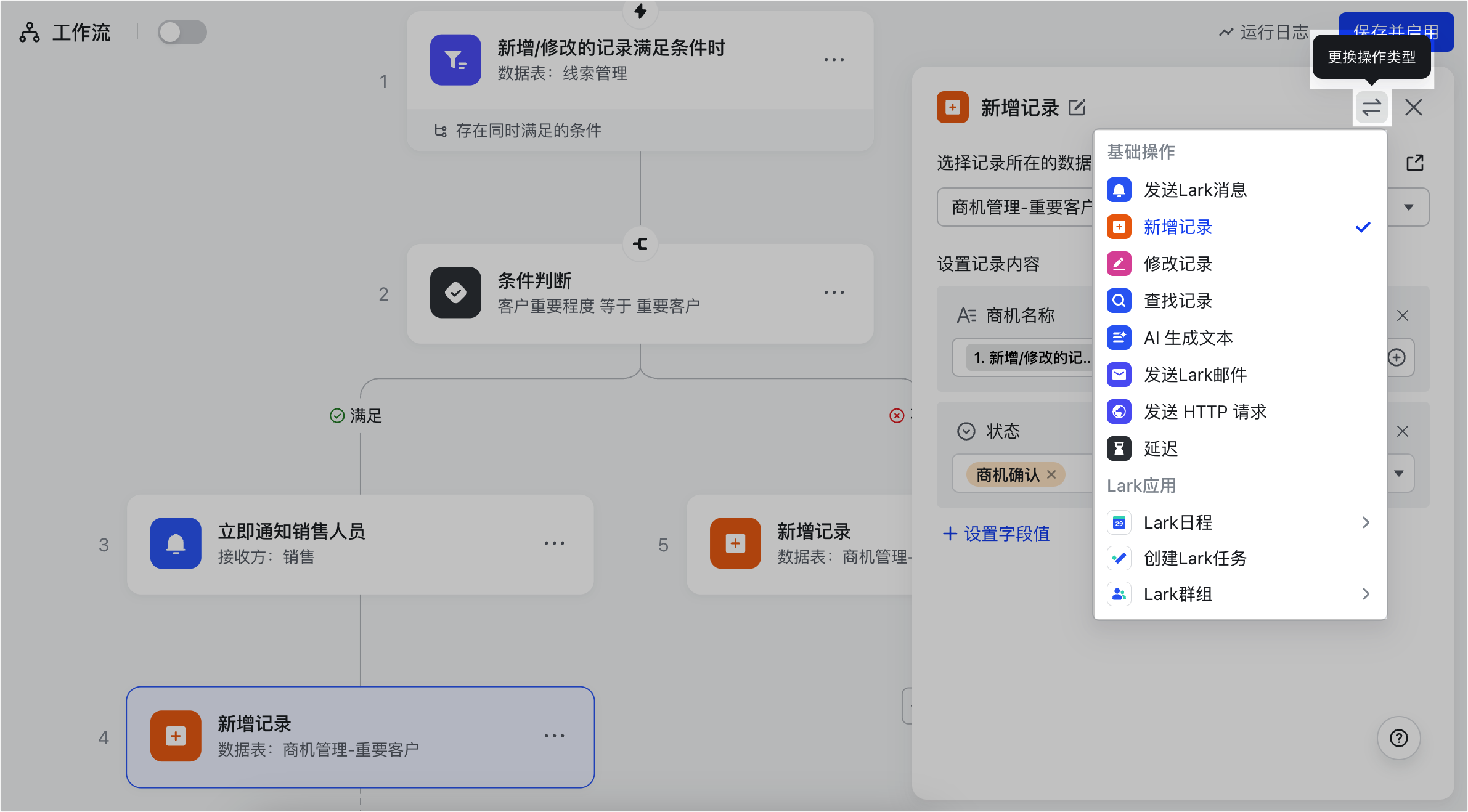Click the lightning trigger icon at top
Image resolution: width=1468 pixels, height=812 pixels.
pos(640,10)
